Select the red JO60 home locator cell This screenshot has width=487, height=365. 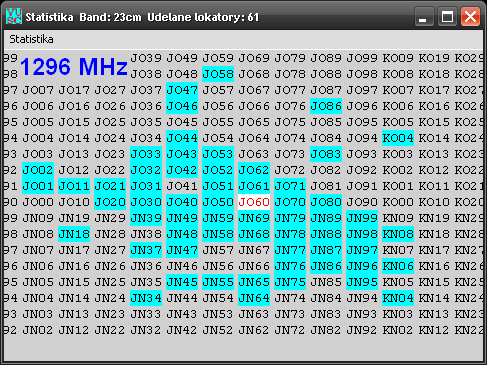point(254,202)
